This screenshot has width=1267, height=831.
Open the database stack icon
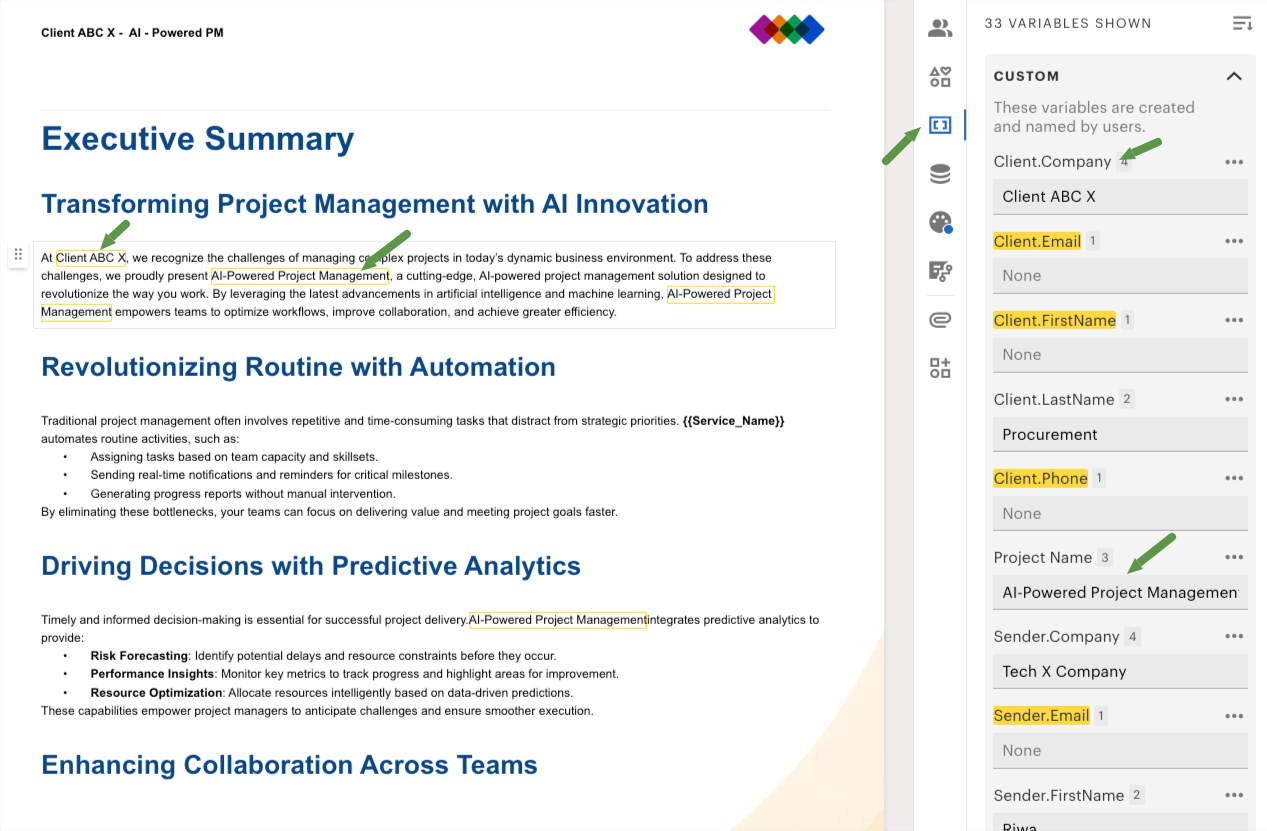coord(940,174)
